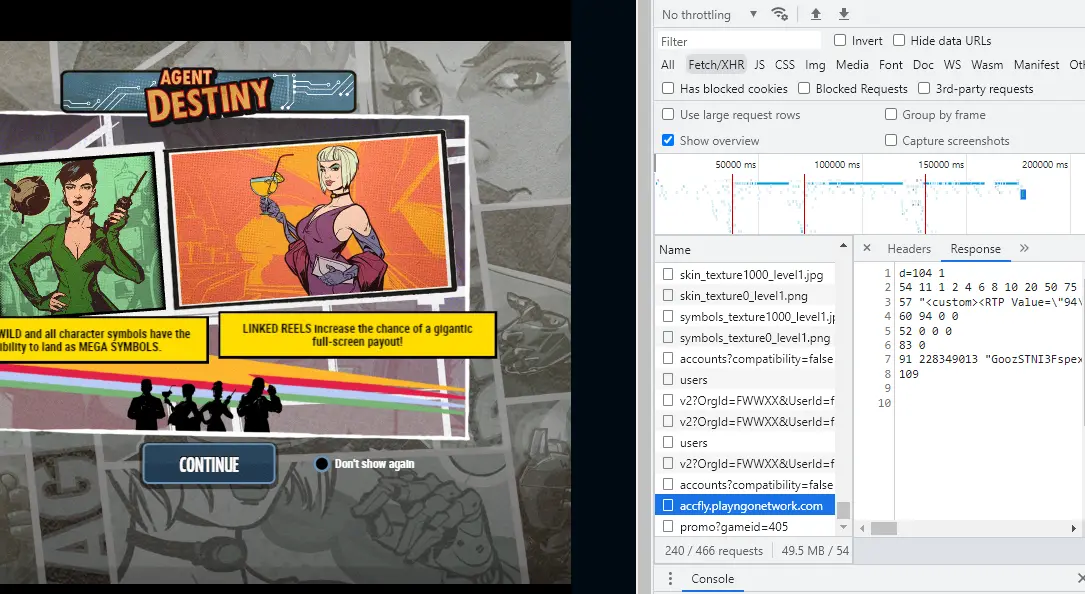Click response line containing '228349013'

point(990,359)
